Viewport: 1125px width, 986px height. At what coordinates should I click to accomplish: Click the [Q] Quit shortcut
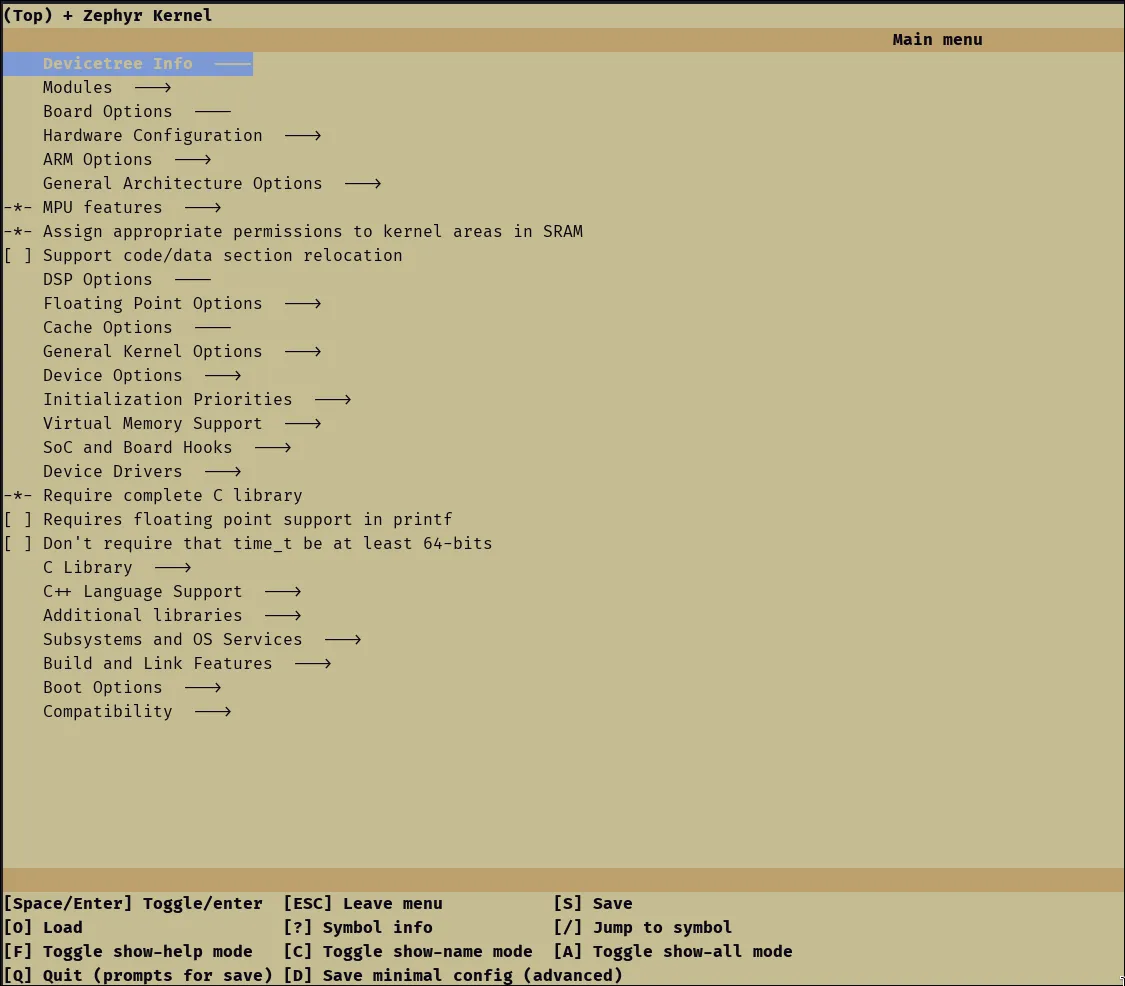coord(137,976)
